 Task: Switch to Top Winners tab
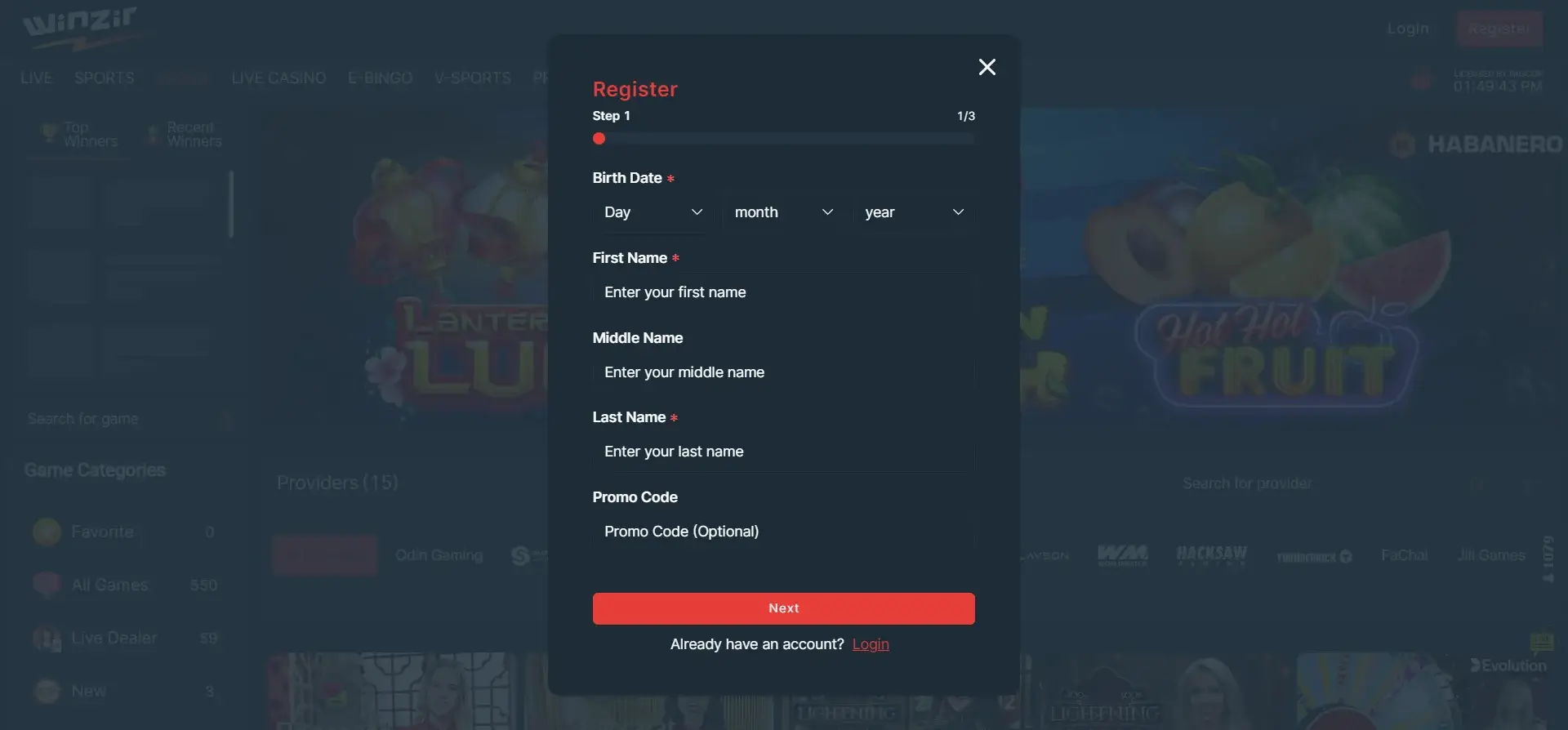pyautogui.click(x=80, y=134)
